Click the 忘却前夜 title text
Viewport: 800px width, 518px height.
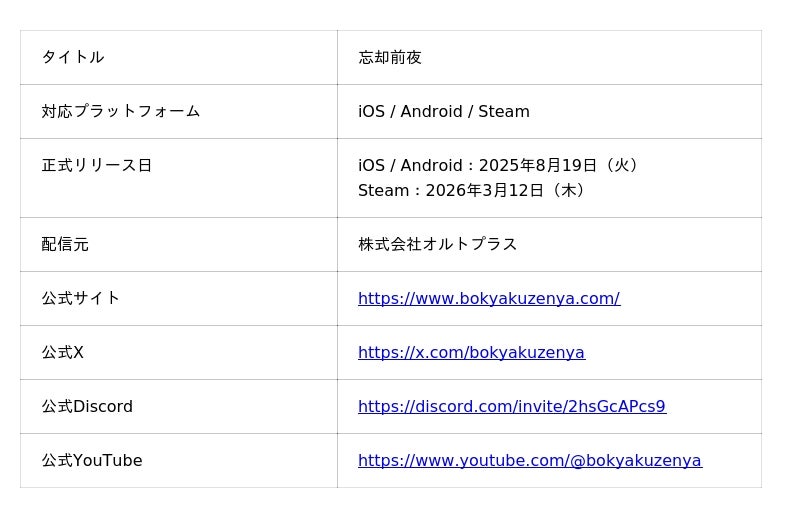pos(390,57)
